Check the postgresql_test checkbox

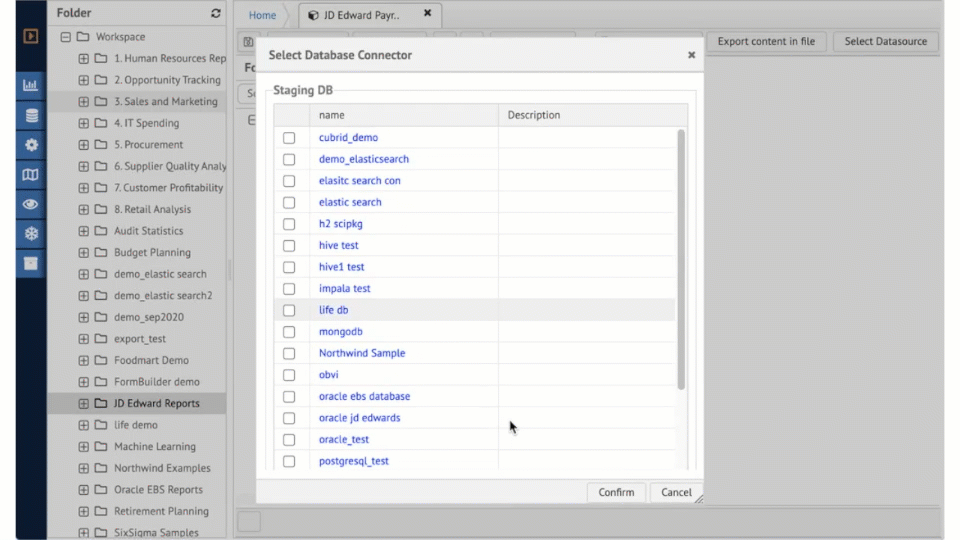point(289,461)
